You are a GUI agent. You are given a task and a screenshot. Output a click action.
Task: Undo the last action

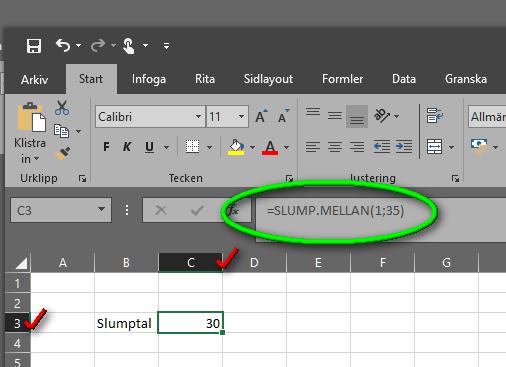63,45
